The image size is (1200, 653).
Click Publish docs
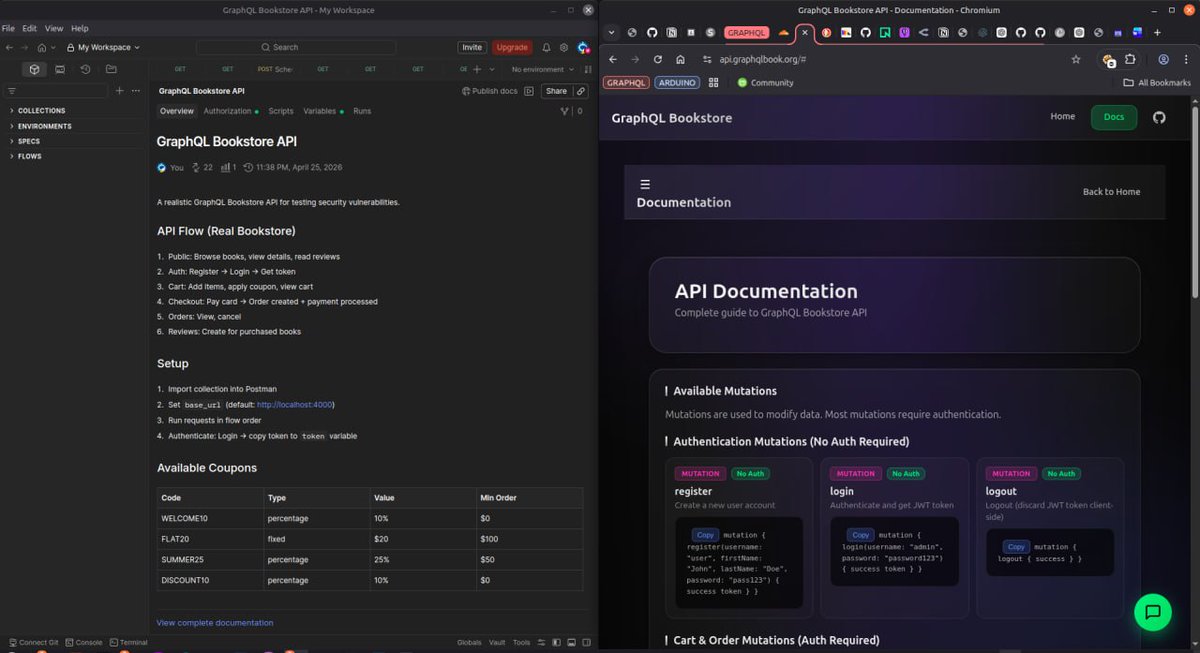489,90
